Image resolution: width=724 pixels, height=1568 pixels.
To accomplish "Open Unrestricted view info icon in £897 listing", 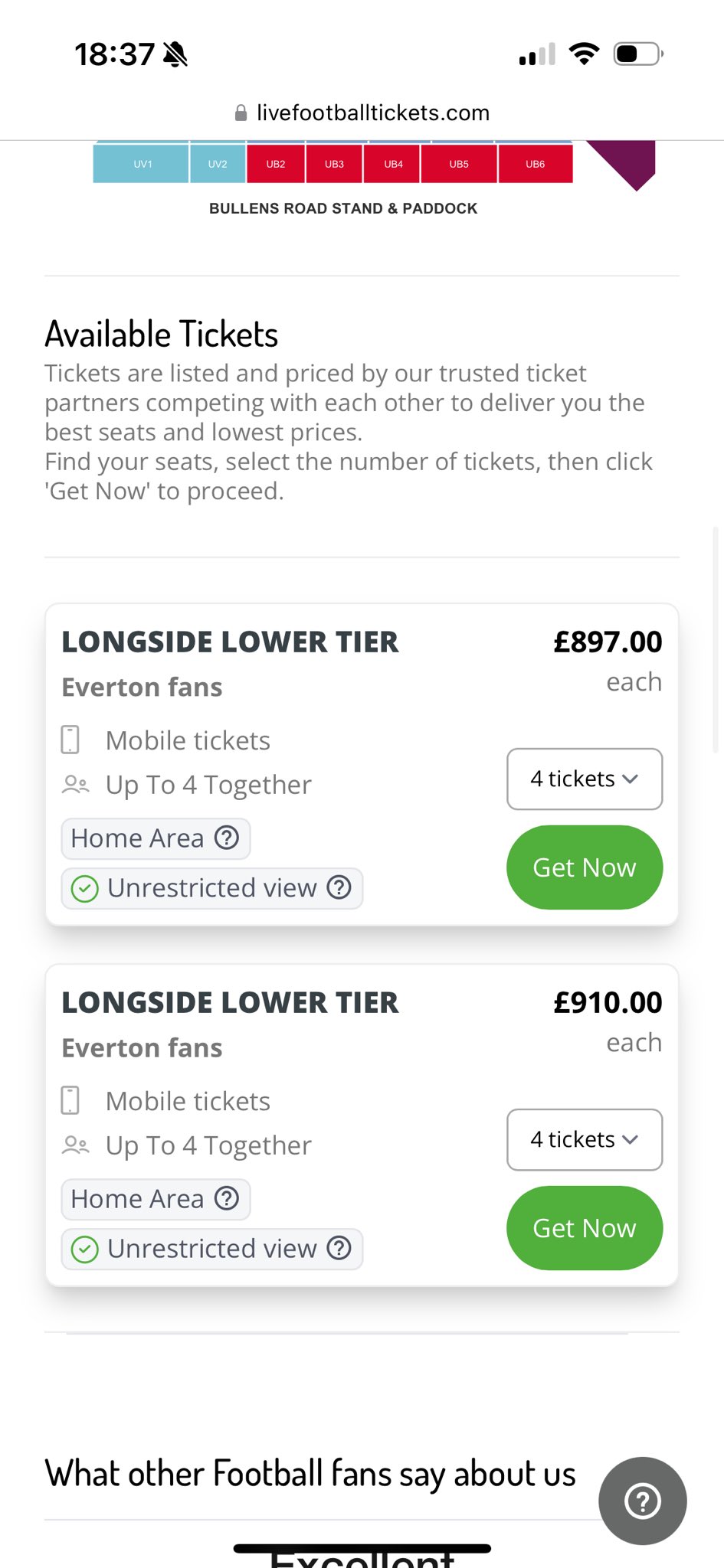I will click(x=339, y=887).
